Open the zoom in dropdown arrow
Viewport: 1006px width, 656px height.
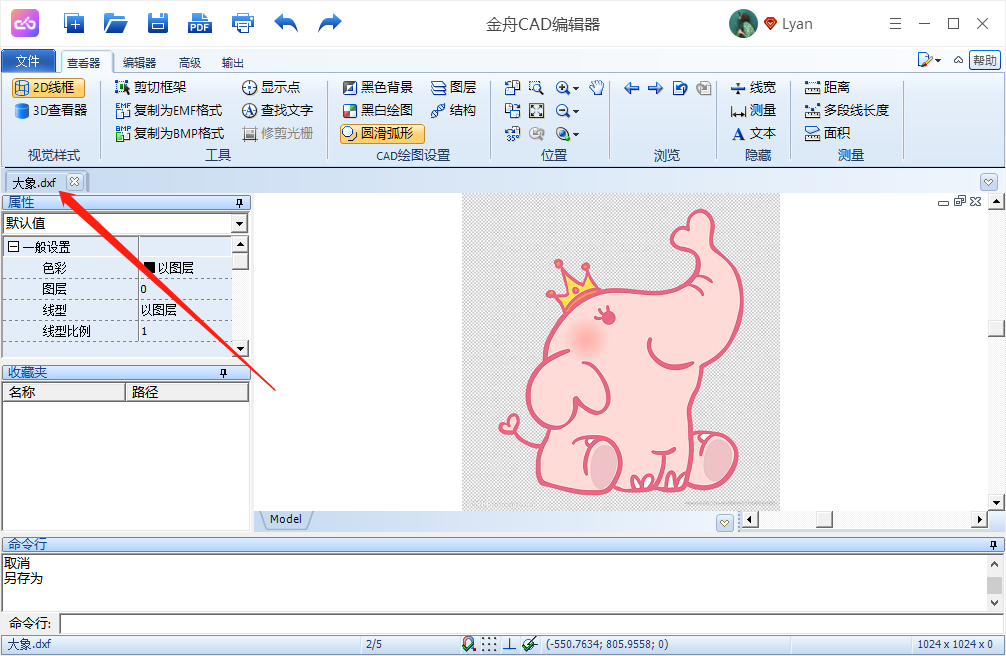(577, 88)
